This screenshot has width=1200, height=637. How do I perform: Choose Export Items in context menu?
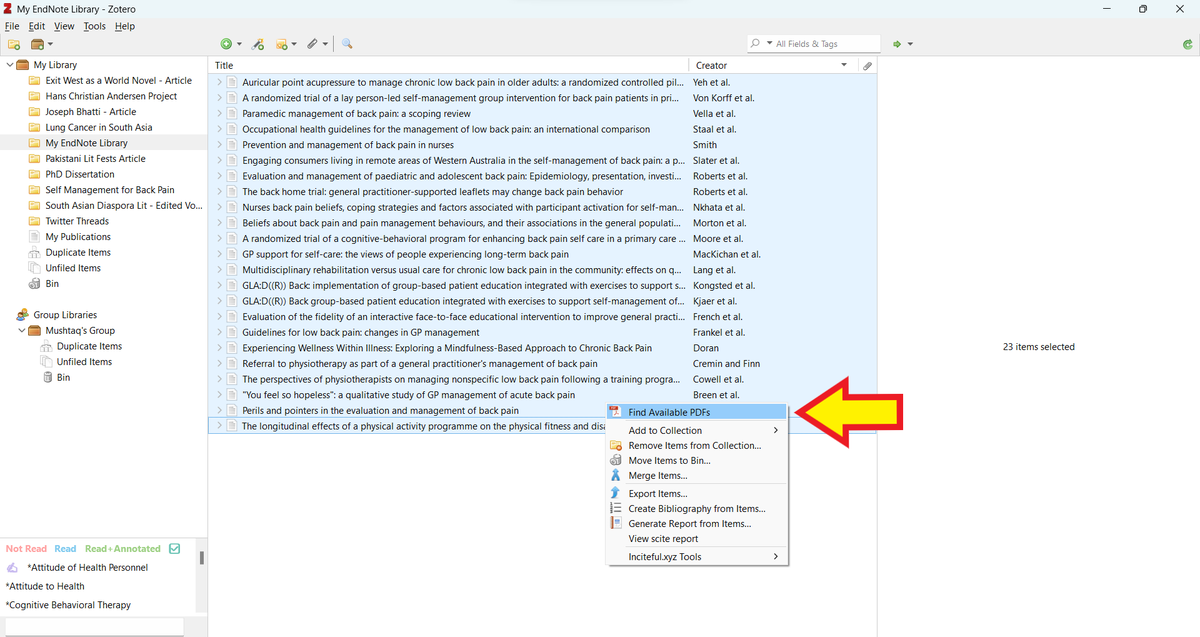698,494
